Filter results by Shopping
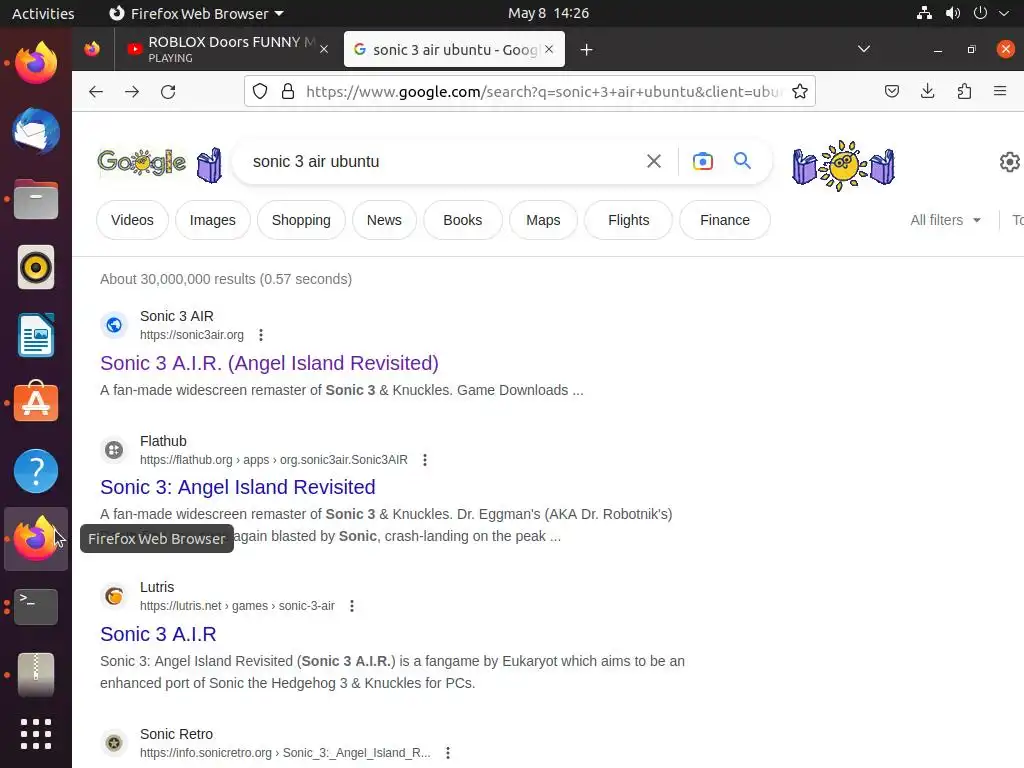This screenshot has width=1024, height=768. (x=301, y=220)
